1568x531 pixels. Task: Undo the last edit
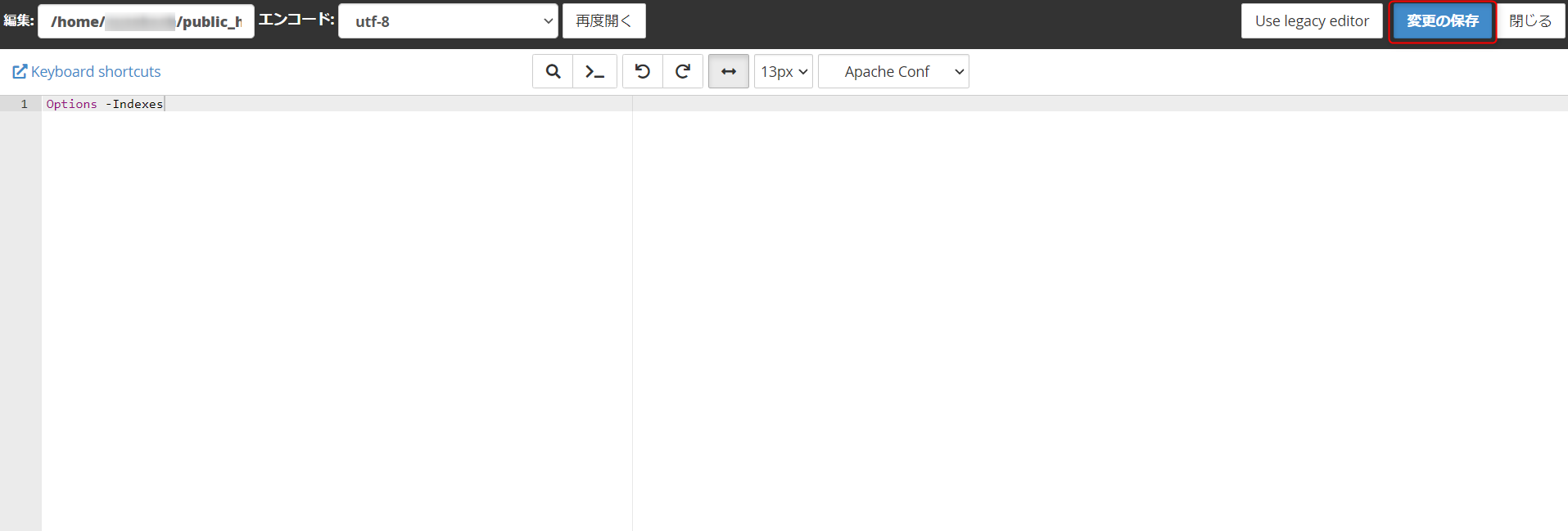(x=643, y=72)
